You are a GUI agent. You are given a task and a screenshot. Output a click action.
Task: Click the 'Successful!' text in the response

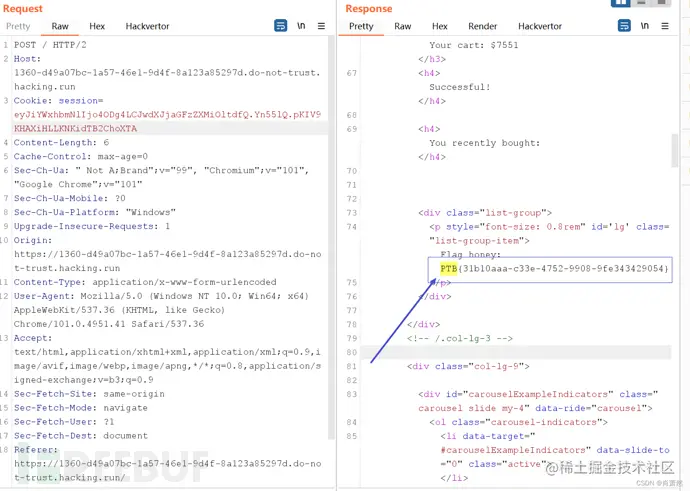(x=460, y=87)
